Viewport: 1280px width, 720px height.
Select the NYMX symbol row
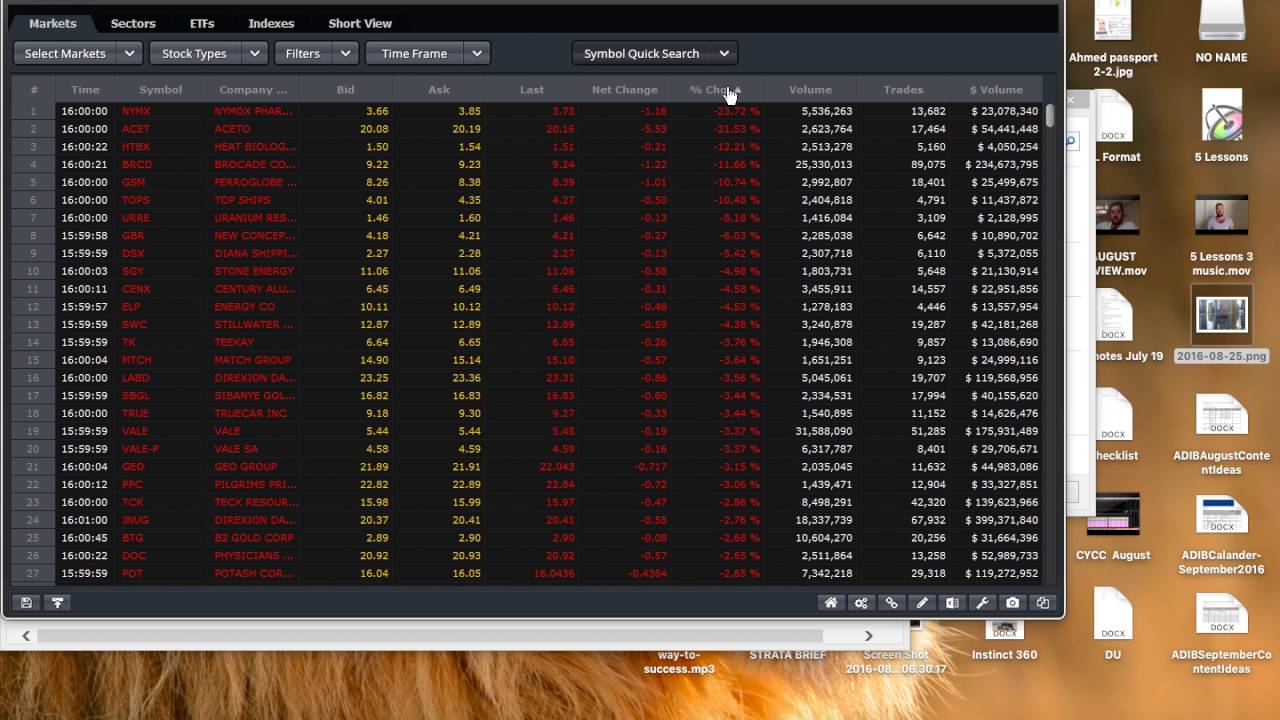tap(527, 111)
